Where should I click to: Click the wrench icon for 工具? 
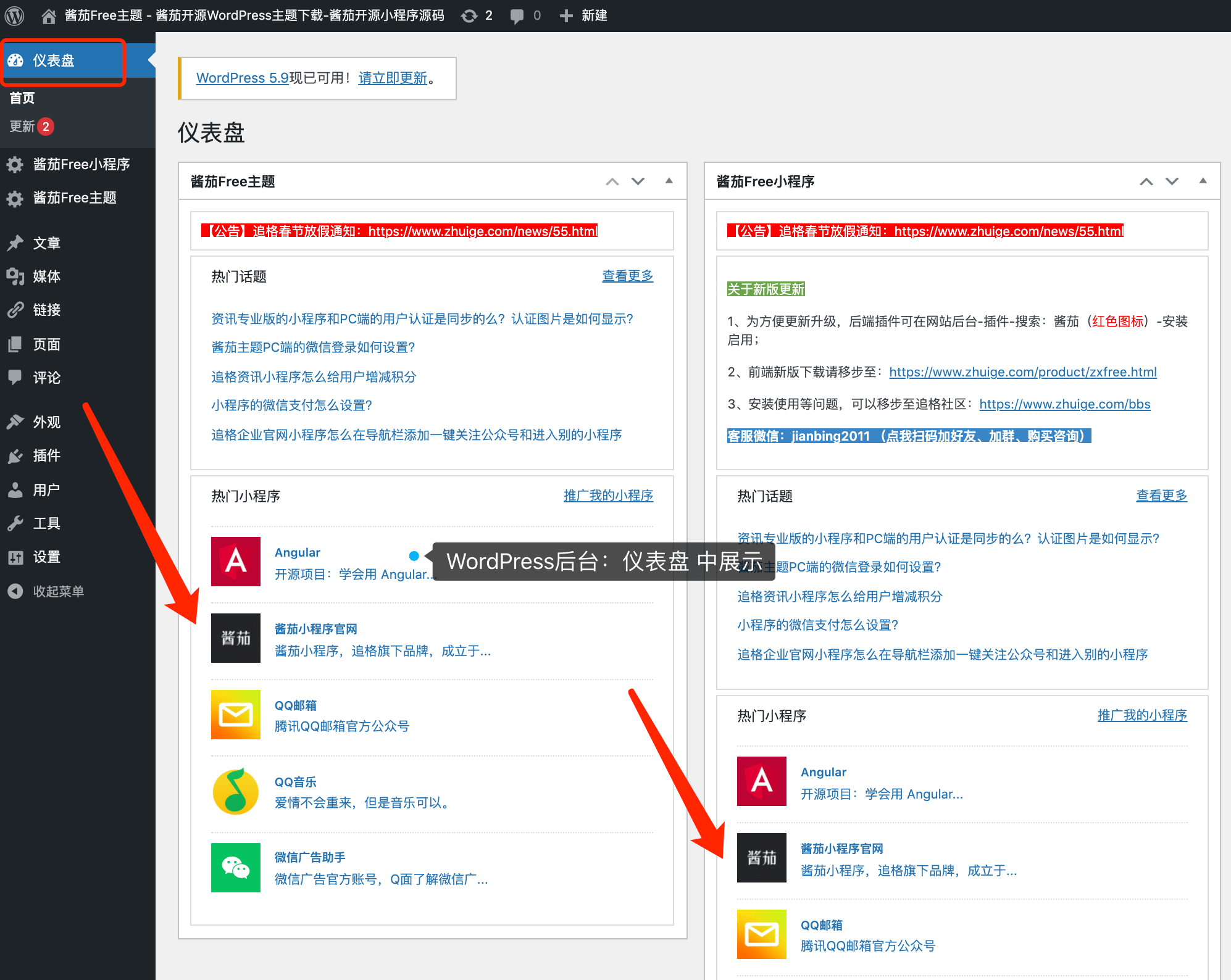point(15,523)
